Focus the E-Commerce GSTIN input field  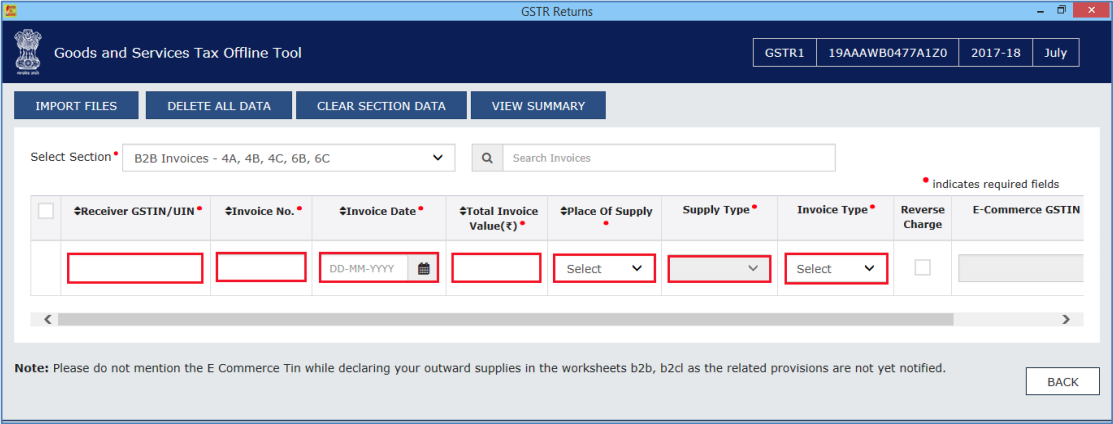click(x=1021, y=268)
